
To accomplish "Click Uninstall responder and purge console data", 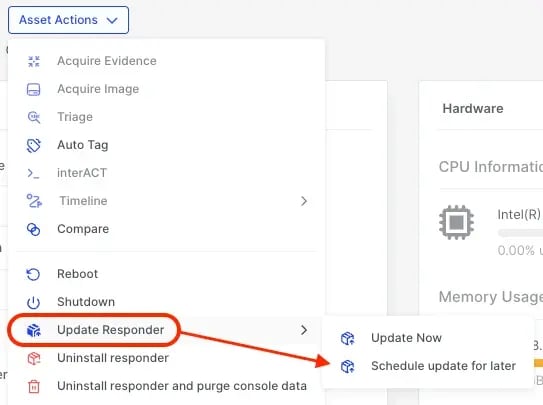I will [x=182, y=386].
